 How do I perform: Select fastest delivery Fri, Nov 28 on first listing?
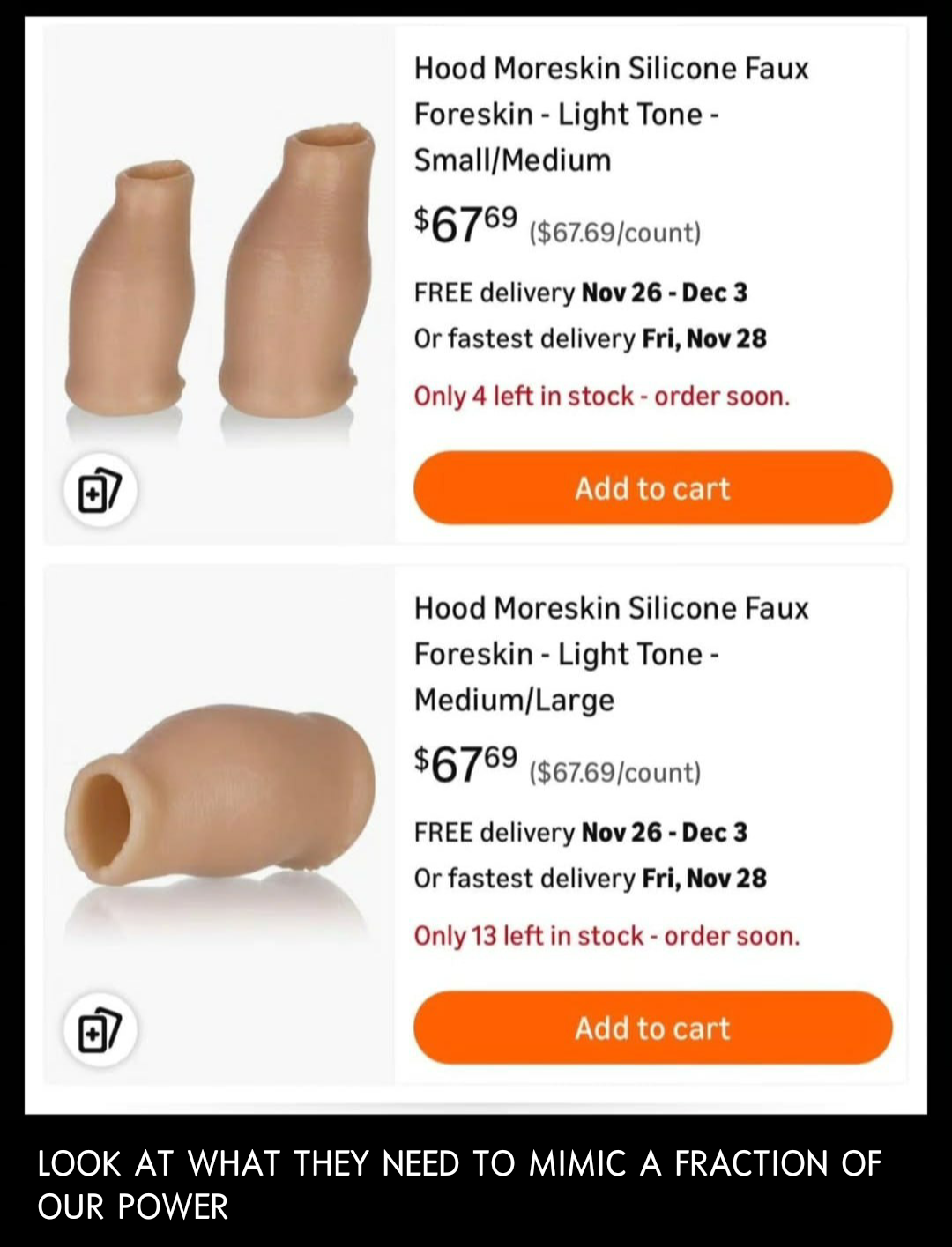click(x=590, y=338)
